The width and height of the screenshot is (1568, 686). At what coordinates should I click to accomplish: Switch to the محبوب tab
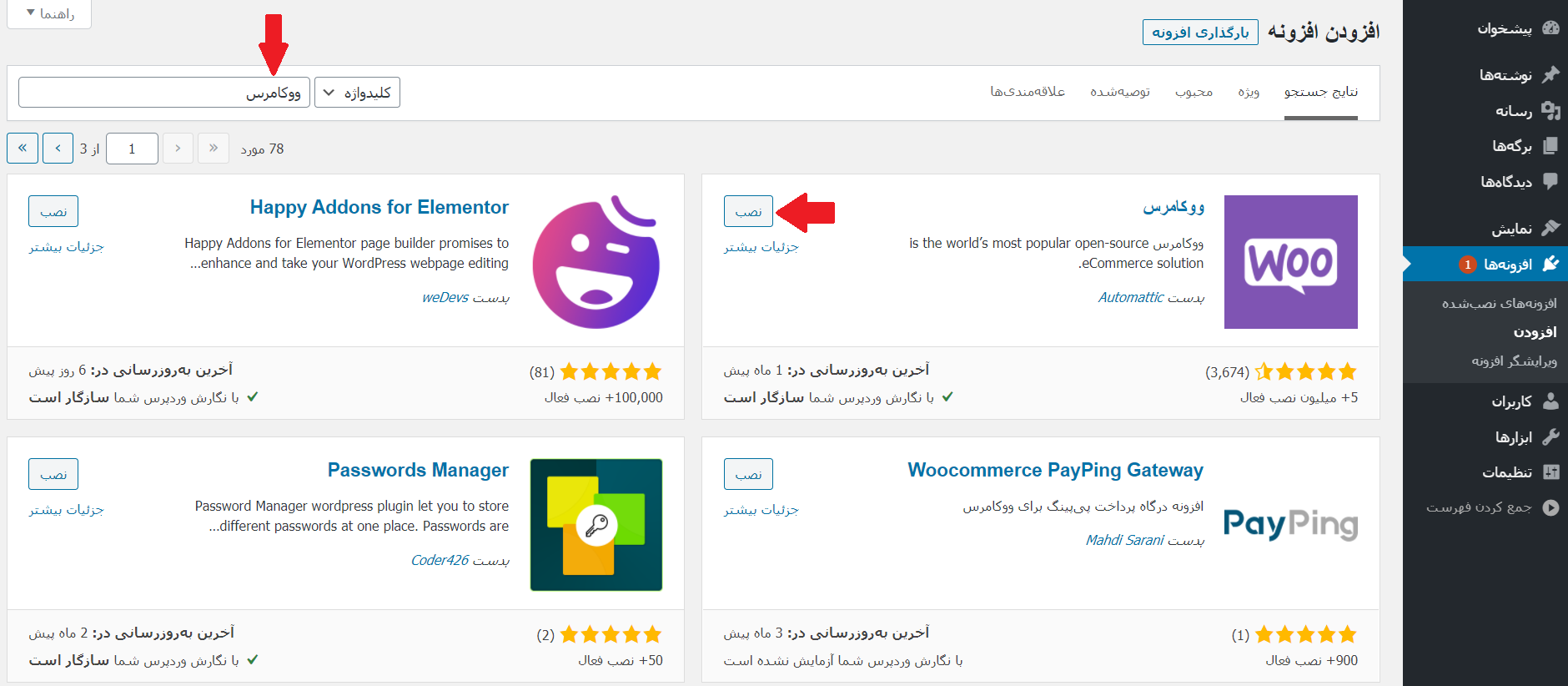click(1194, 92)
